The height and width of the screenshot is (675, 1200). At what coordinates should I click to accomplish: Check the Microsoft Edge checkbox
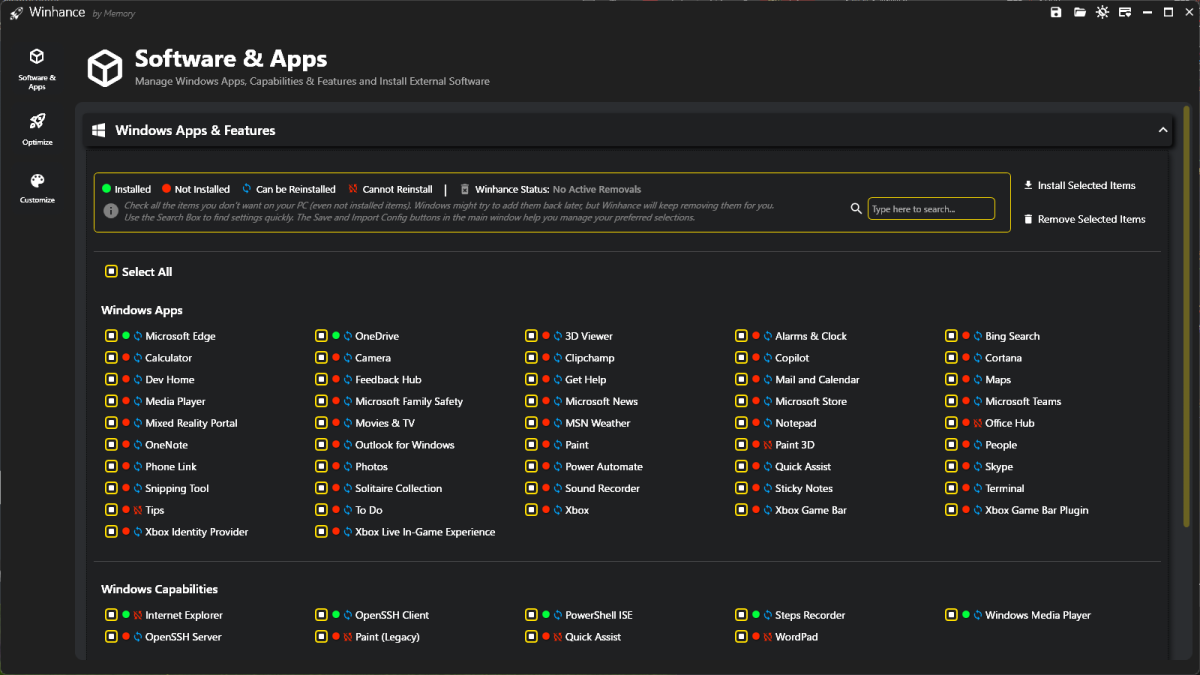click(111, 336)
